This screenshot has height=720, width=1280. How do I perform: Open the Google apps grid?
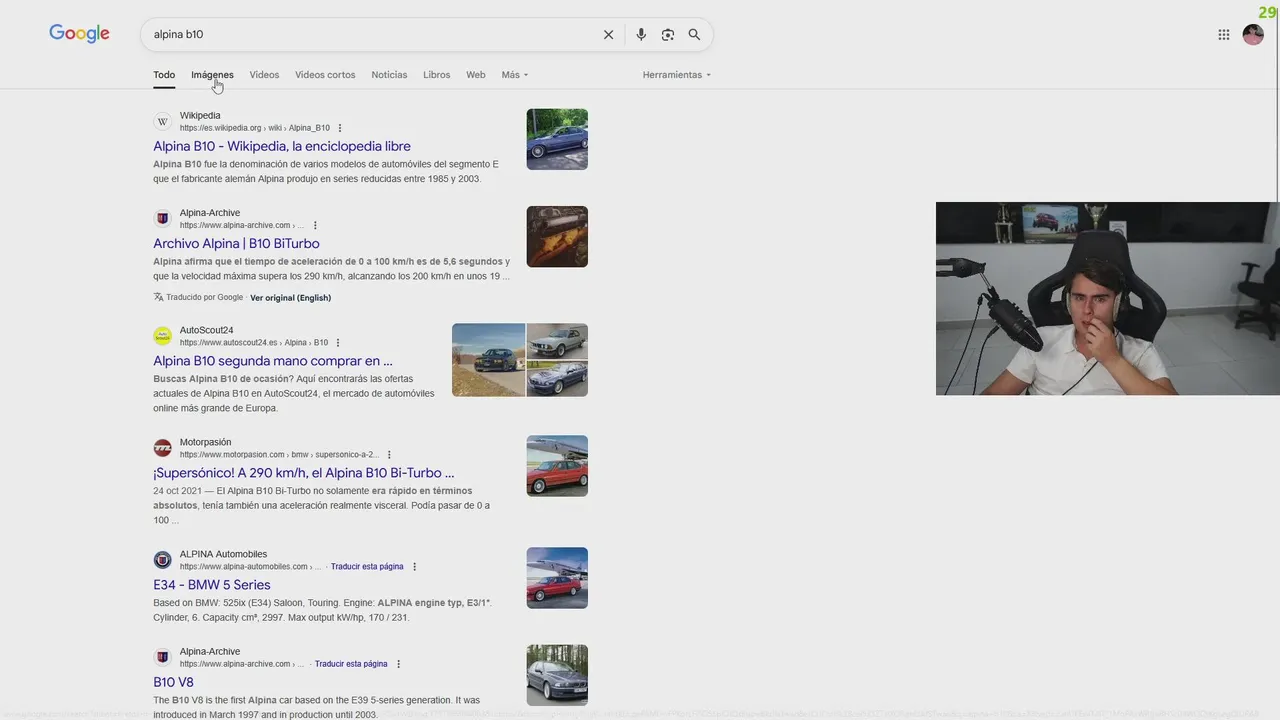click(x=1224, y=35)
